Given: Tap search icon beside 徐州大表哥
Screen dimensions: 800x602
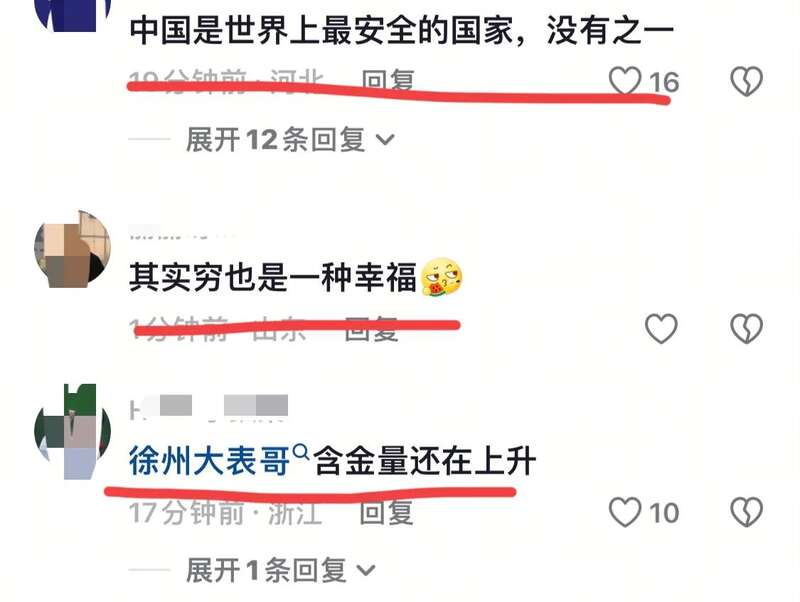Looking at the screenshot, I should point(301,452).
